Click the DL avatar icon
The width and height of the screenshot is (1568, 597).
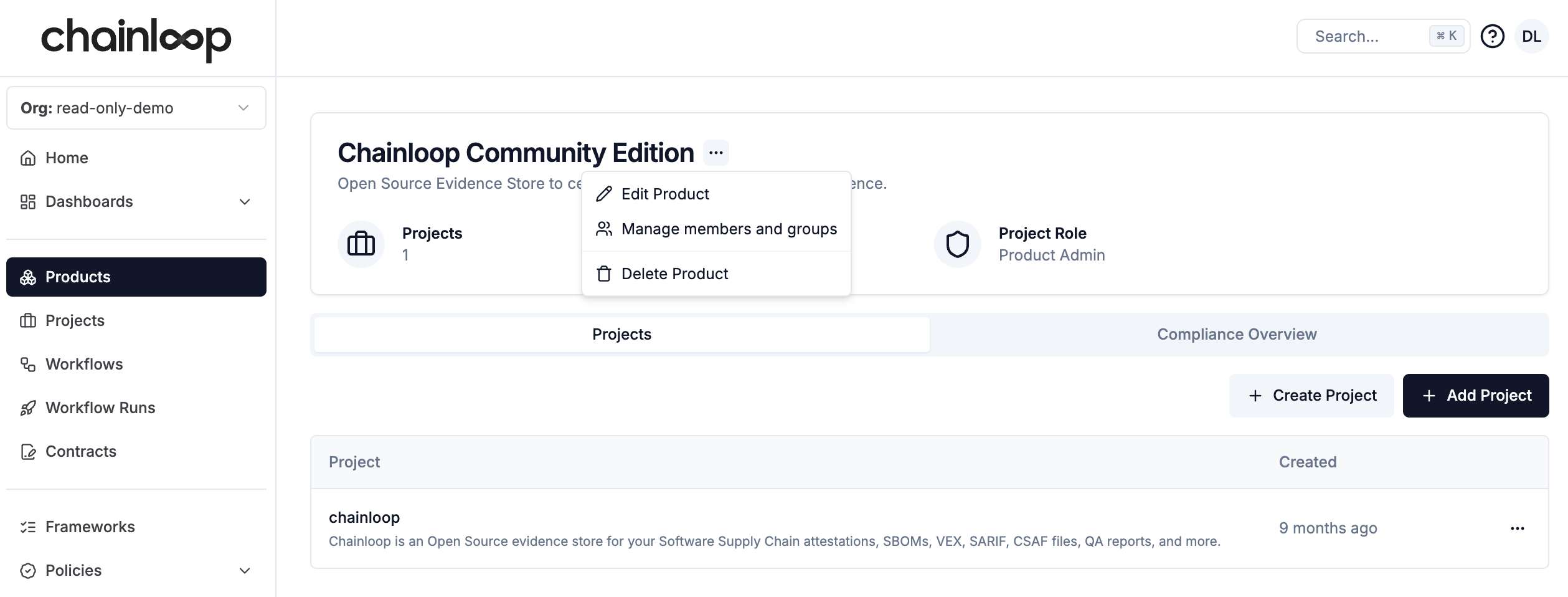[1532, 36]
